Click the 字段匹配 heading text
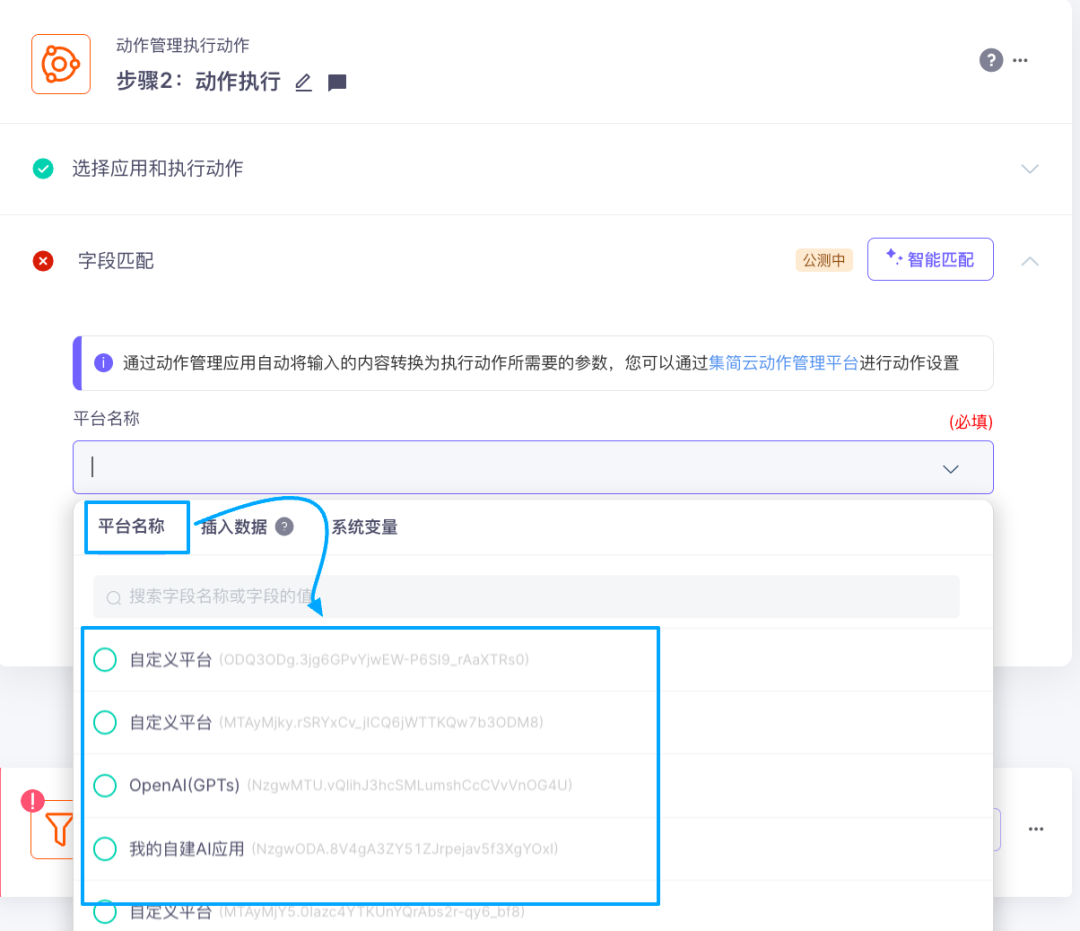1080x931 pixels. click(x=116, y=261)
